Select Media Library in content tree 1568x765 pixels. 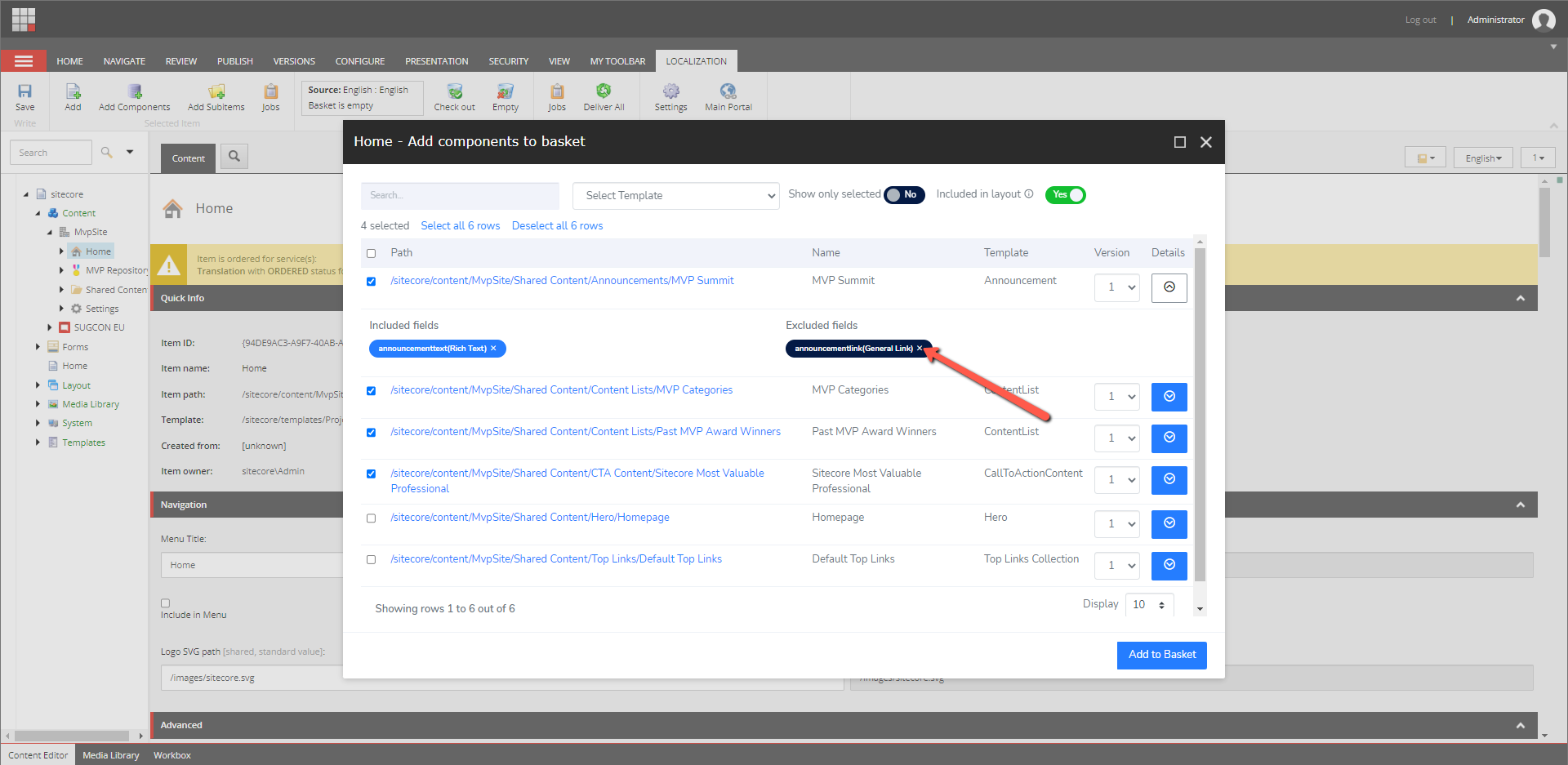(91, 404)
